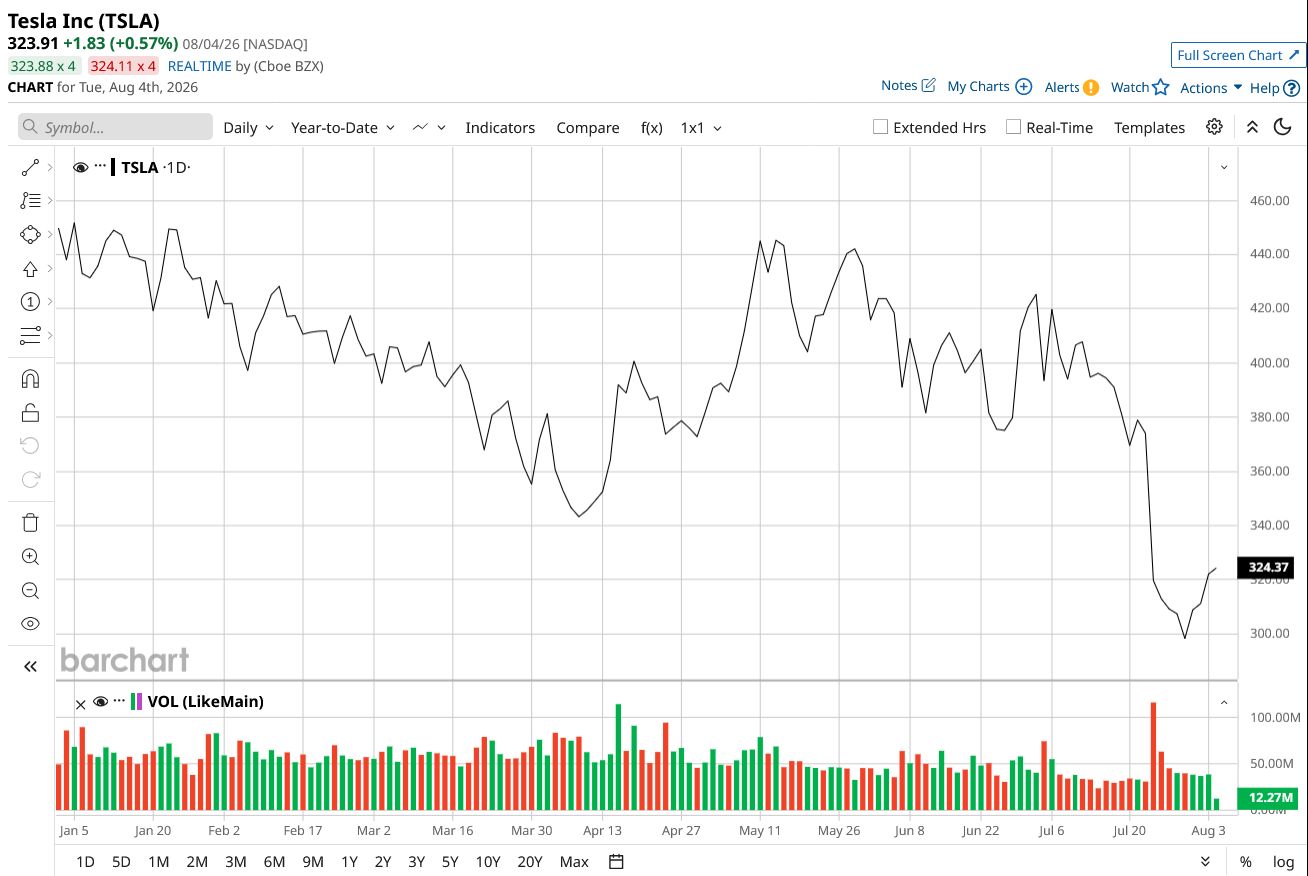1308x876 pixels.
Task: Switch to dark mode with moon icon
Action: tap(1283, 127)
